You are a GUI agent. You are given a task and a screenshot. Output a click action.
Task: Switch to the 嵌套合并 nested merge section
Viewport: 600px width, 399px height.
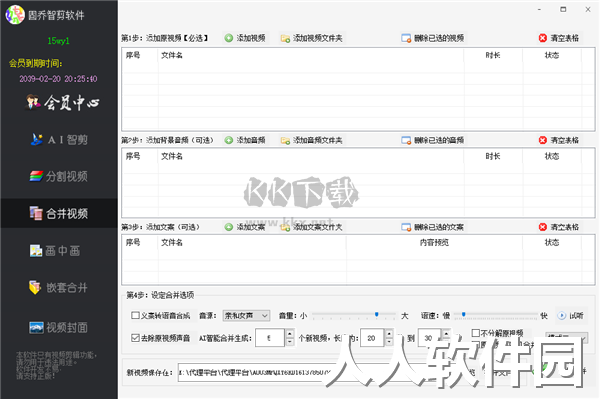pos(58,287)
